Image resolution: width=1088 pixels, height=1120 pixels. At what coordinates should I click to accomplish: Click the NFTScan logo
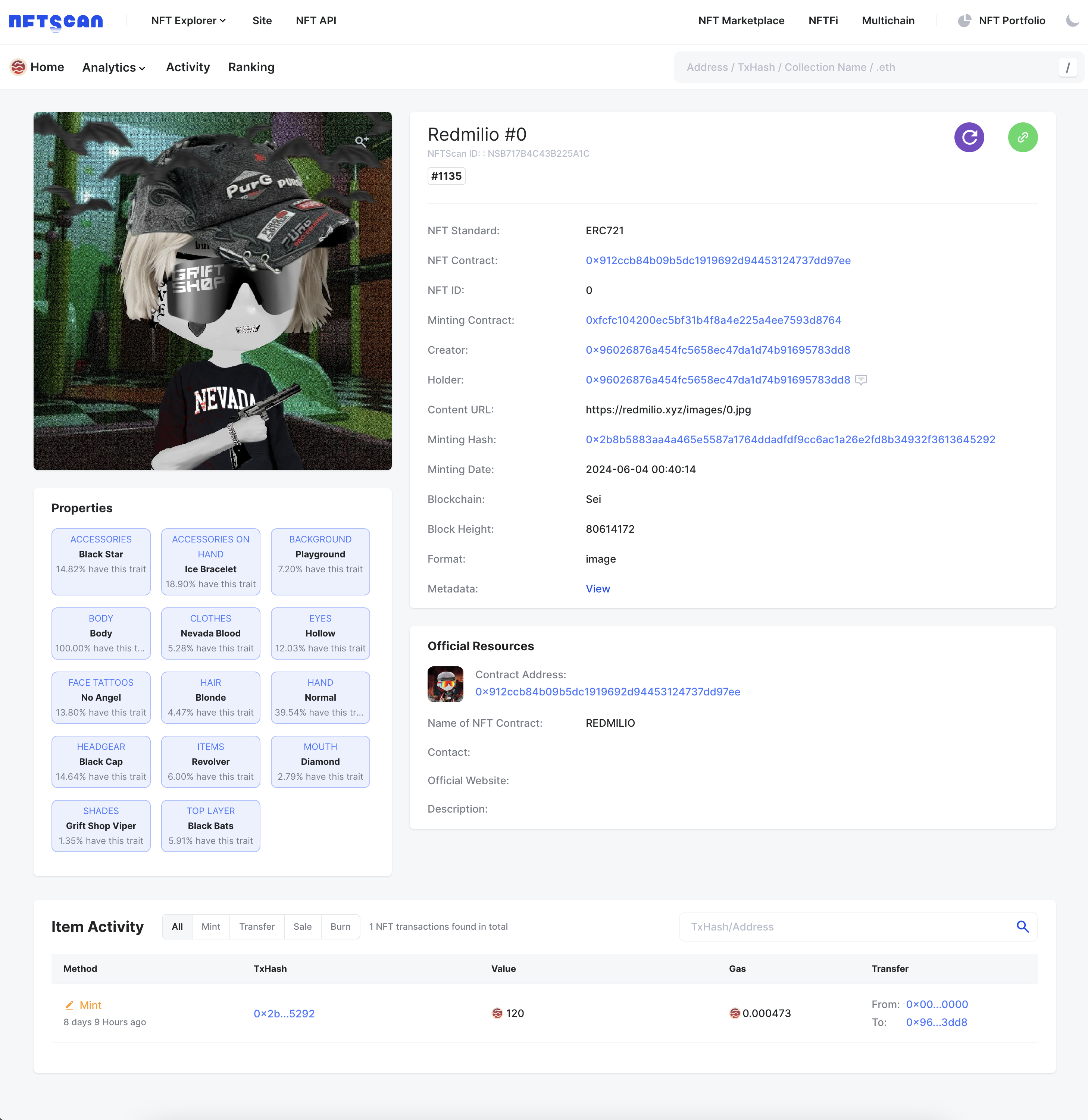(56, 22)
